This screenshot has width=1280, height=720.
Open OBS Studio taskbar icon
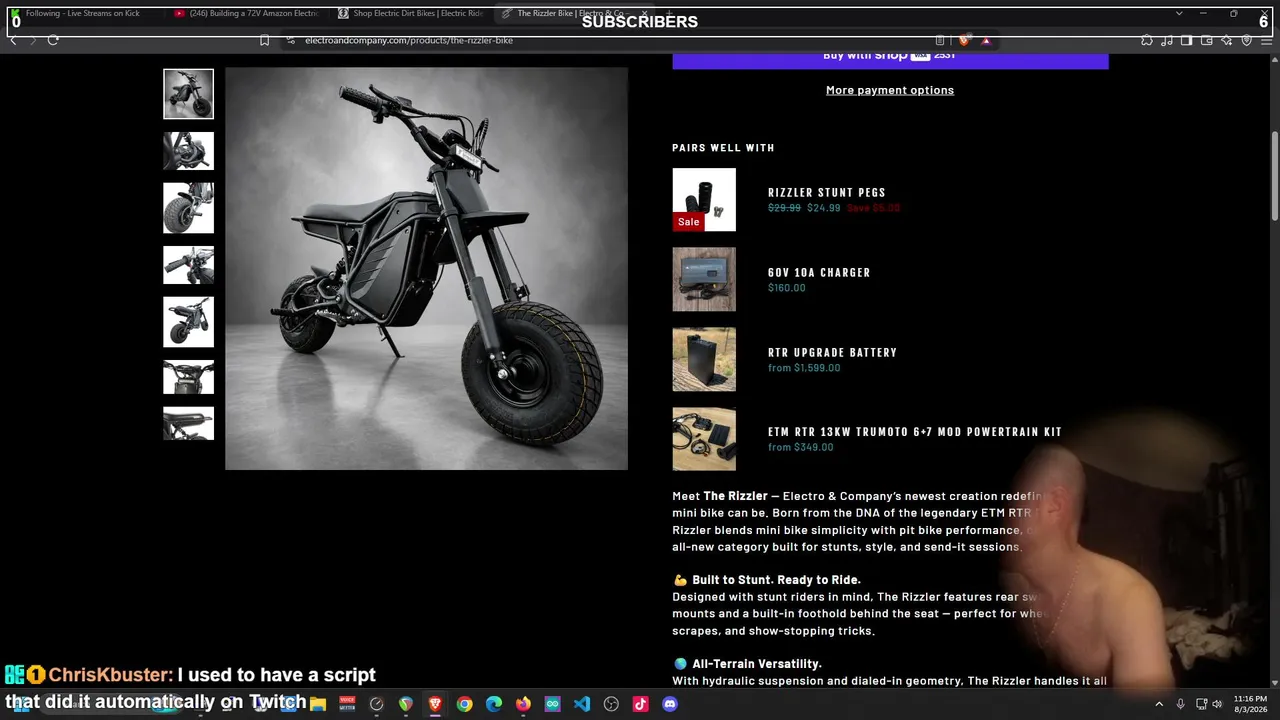pyautogui.click(x=611, y=704)
